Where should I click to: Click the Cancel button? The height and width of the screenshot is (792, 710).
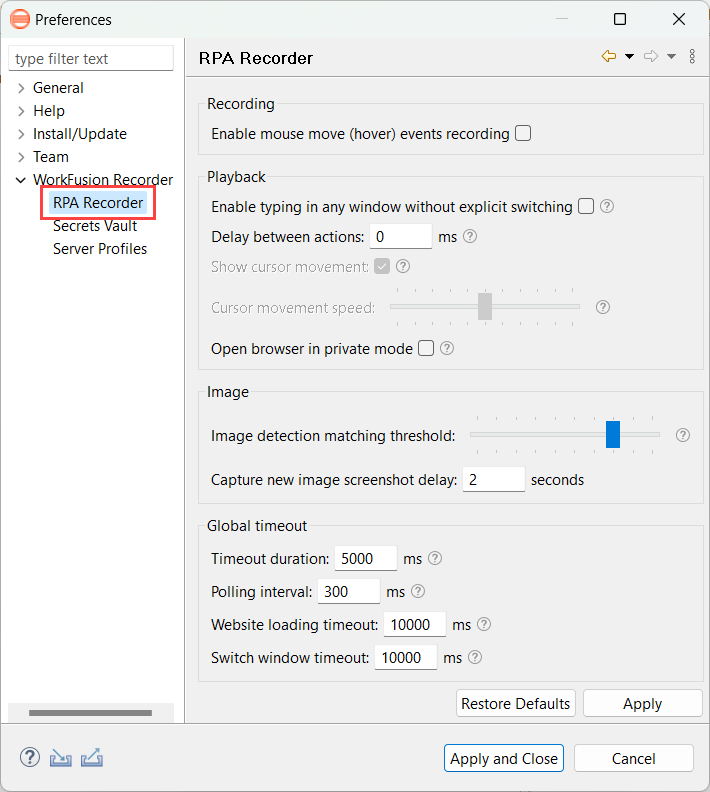click(634, 758)
